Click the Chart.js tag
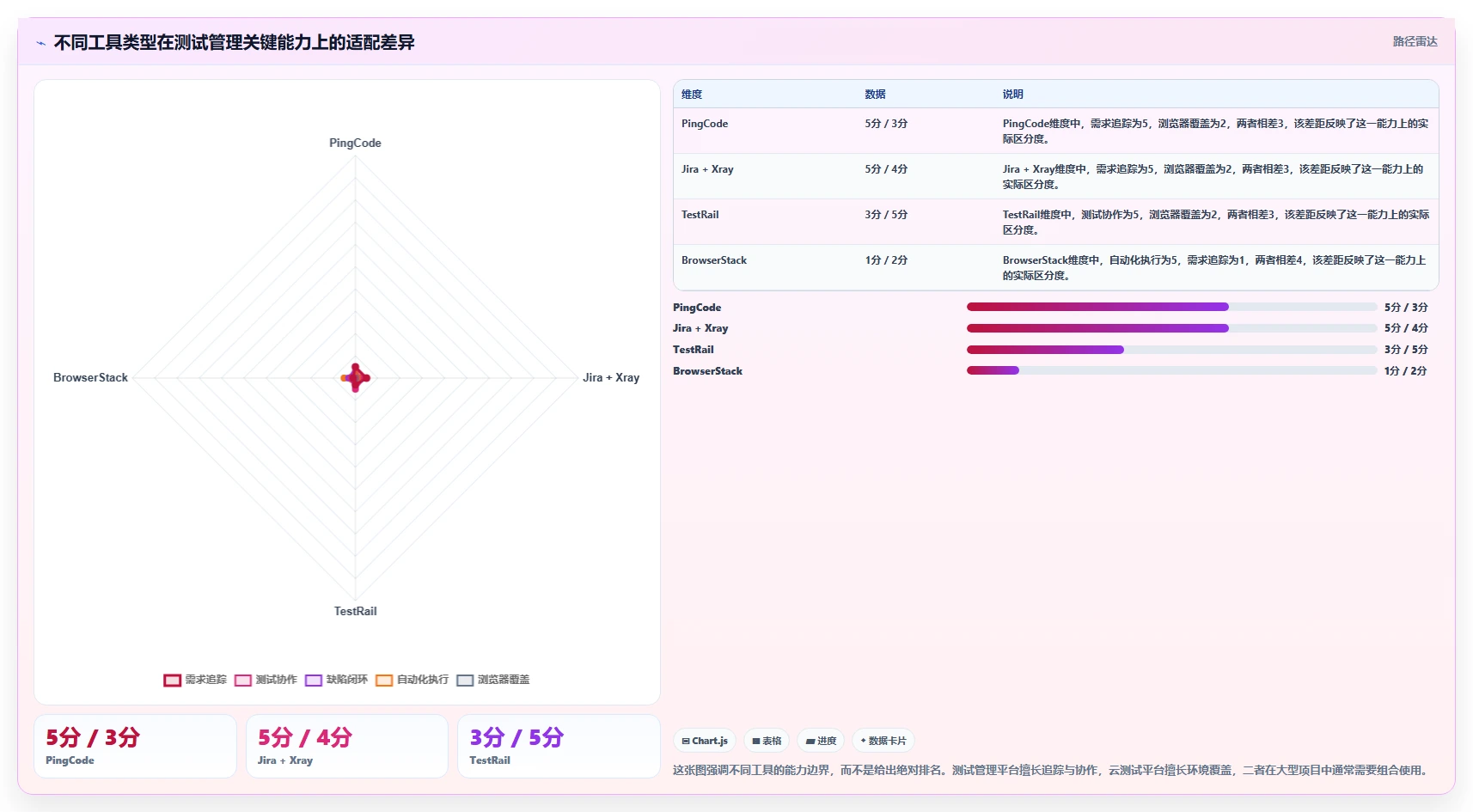This screenshot has height=812, width=1473. coord(705,741)
